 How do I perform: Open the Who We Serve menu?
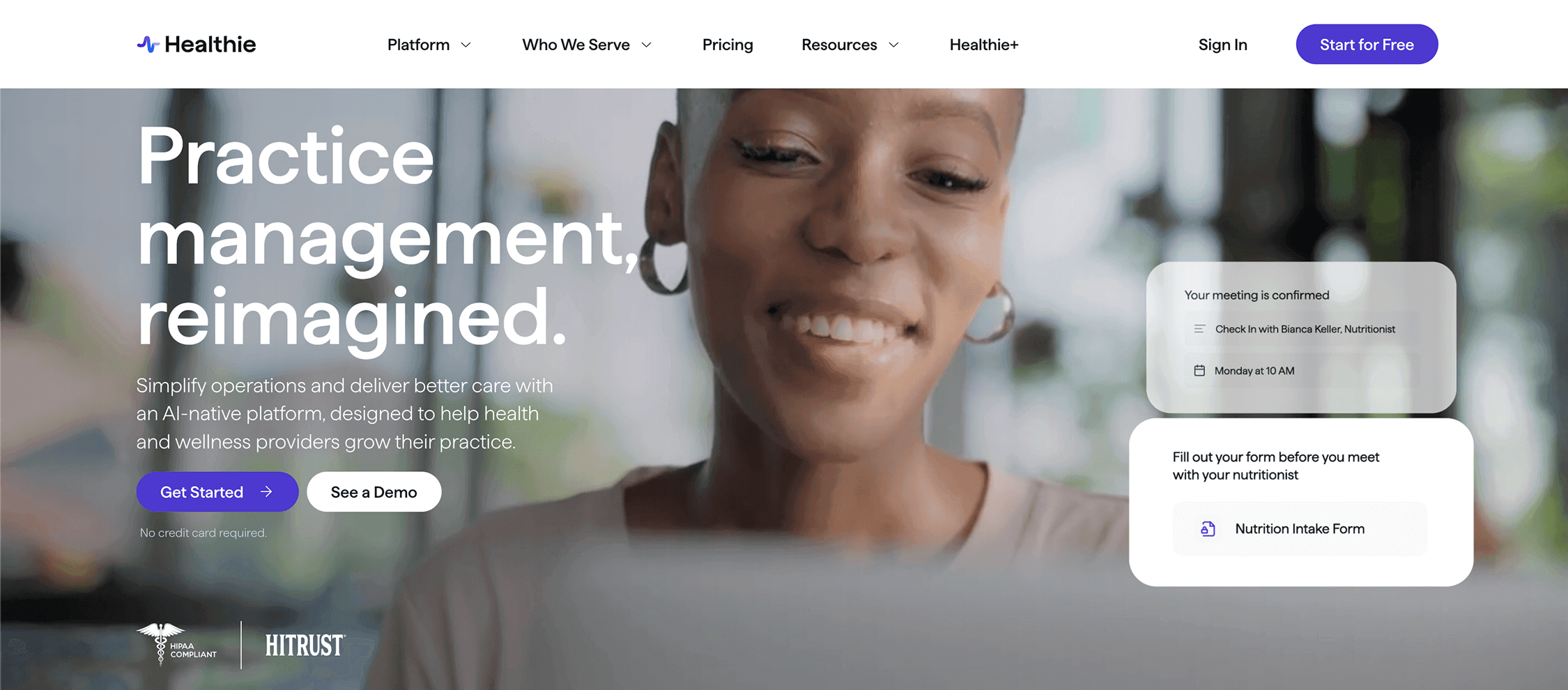576,45
